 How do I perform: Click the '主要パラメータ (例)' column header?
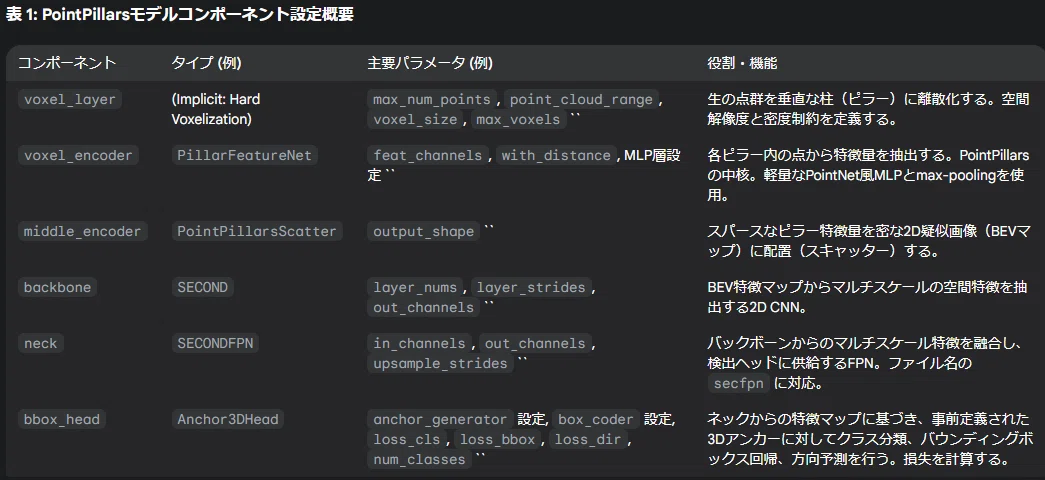[430, 63]
